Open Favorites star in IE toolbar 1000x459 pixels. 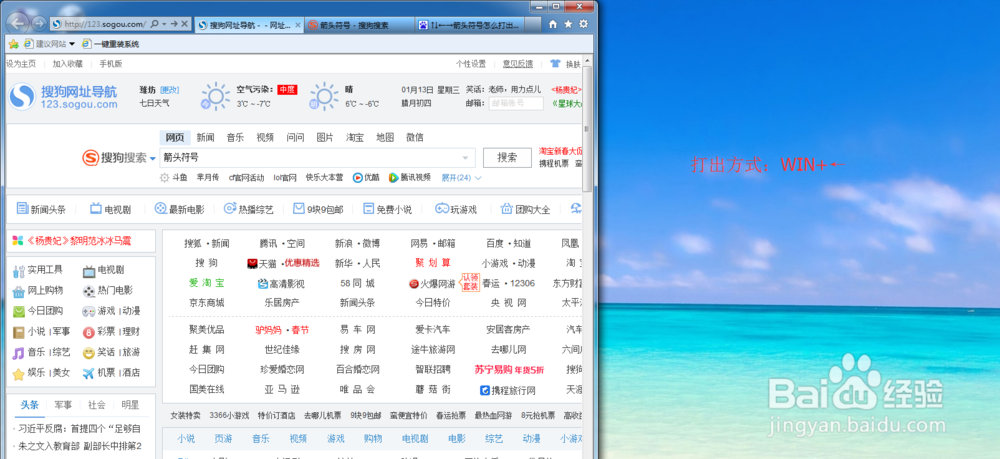[x=568, y=24]
